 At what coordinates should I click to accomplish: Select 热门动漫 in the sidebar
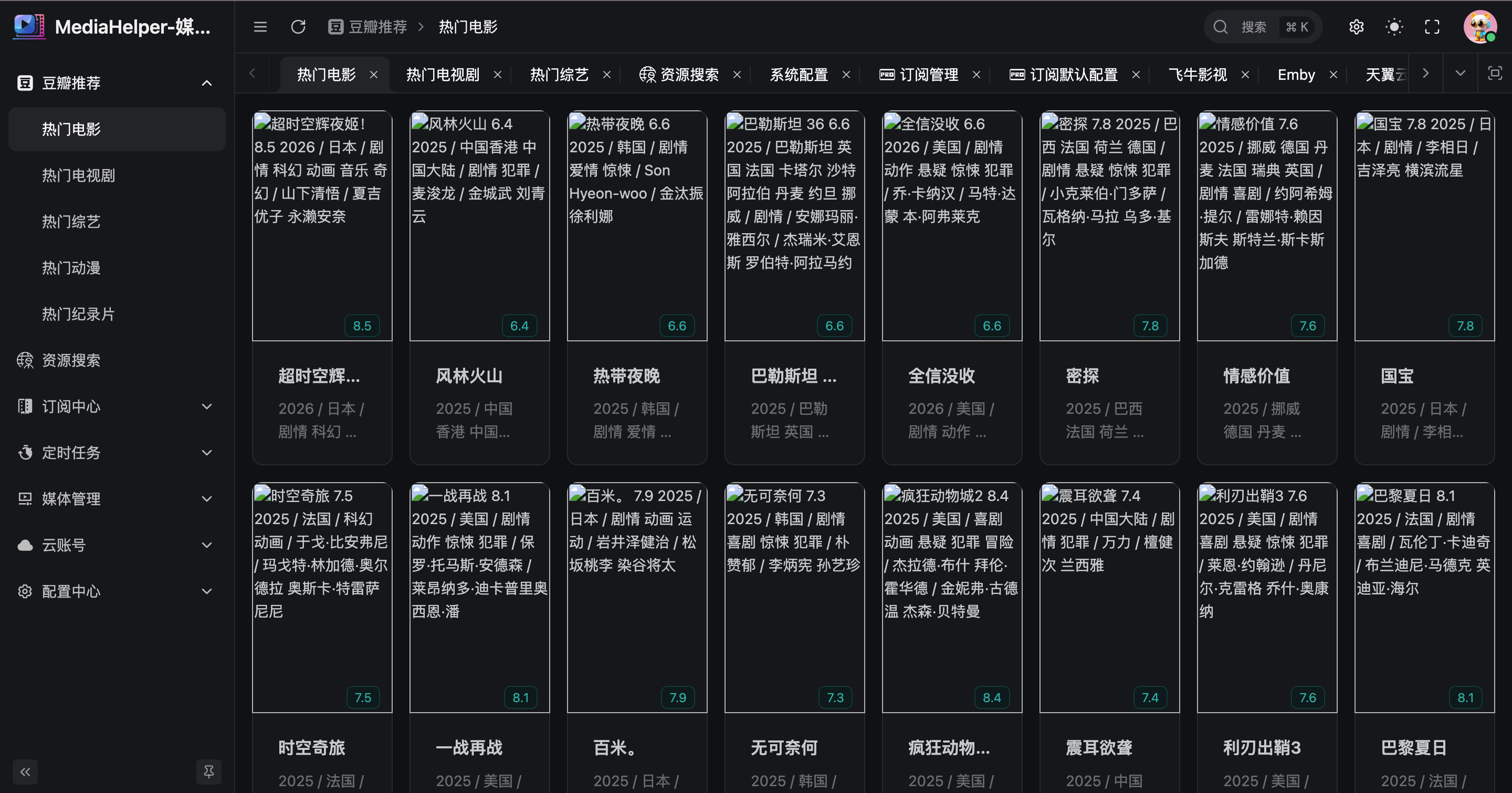[x=71, y=268]
